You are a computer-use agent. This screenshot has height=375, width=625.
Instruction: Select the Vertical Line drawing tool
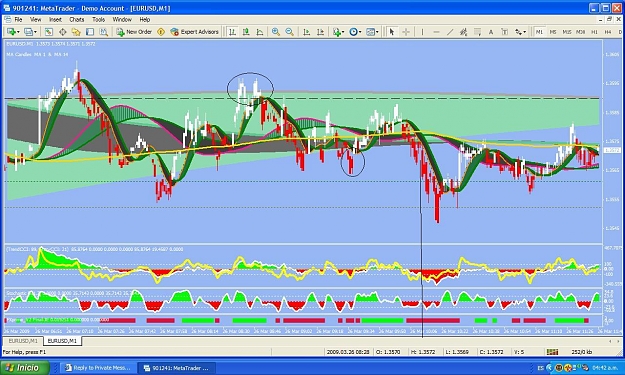[423, 32]
